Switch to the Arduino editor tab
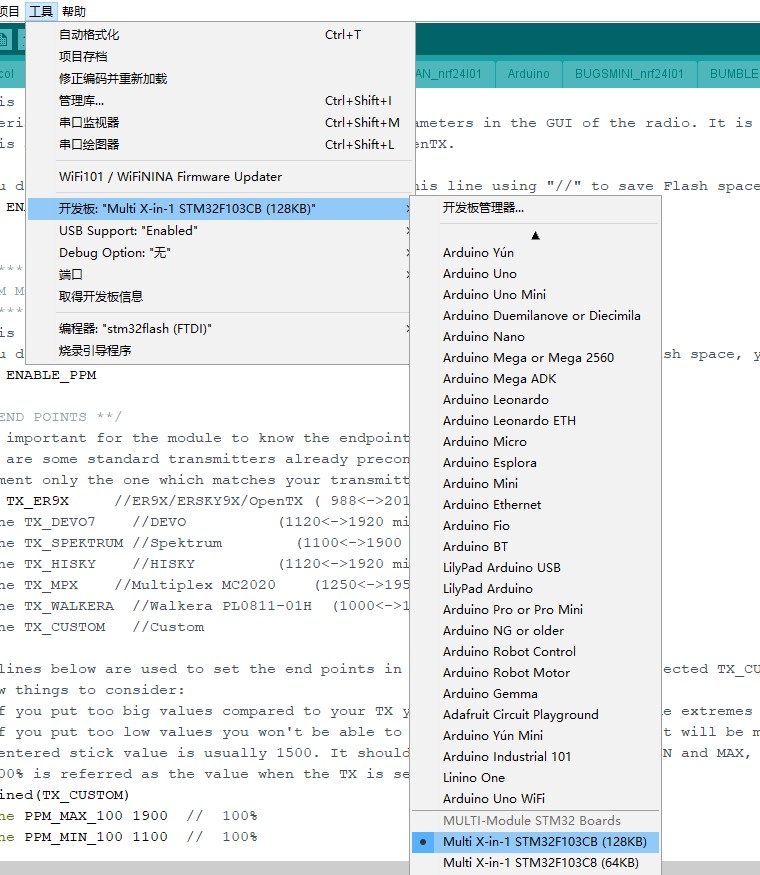The height and width of the screenshot is (875, 760). click(x=528, y=74)
